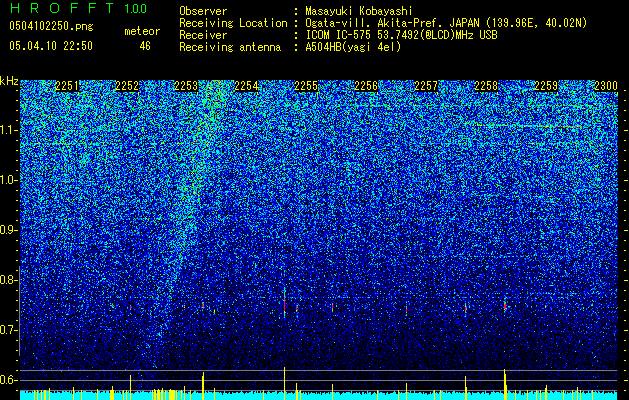Click the 2255 time marker
The height and width of the screenshot is (400, 629).
[306, 86]
